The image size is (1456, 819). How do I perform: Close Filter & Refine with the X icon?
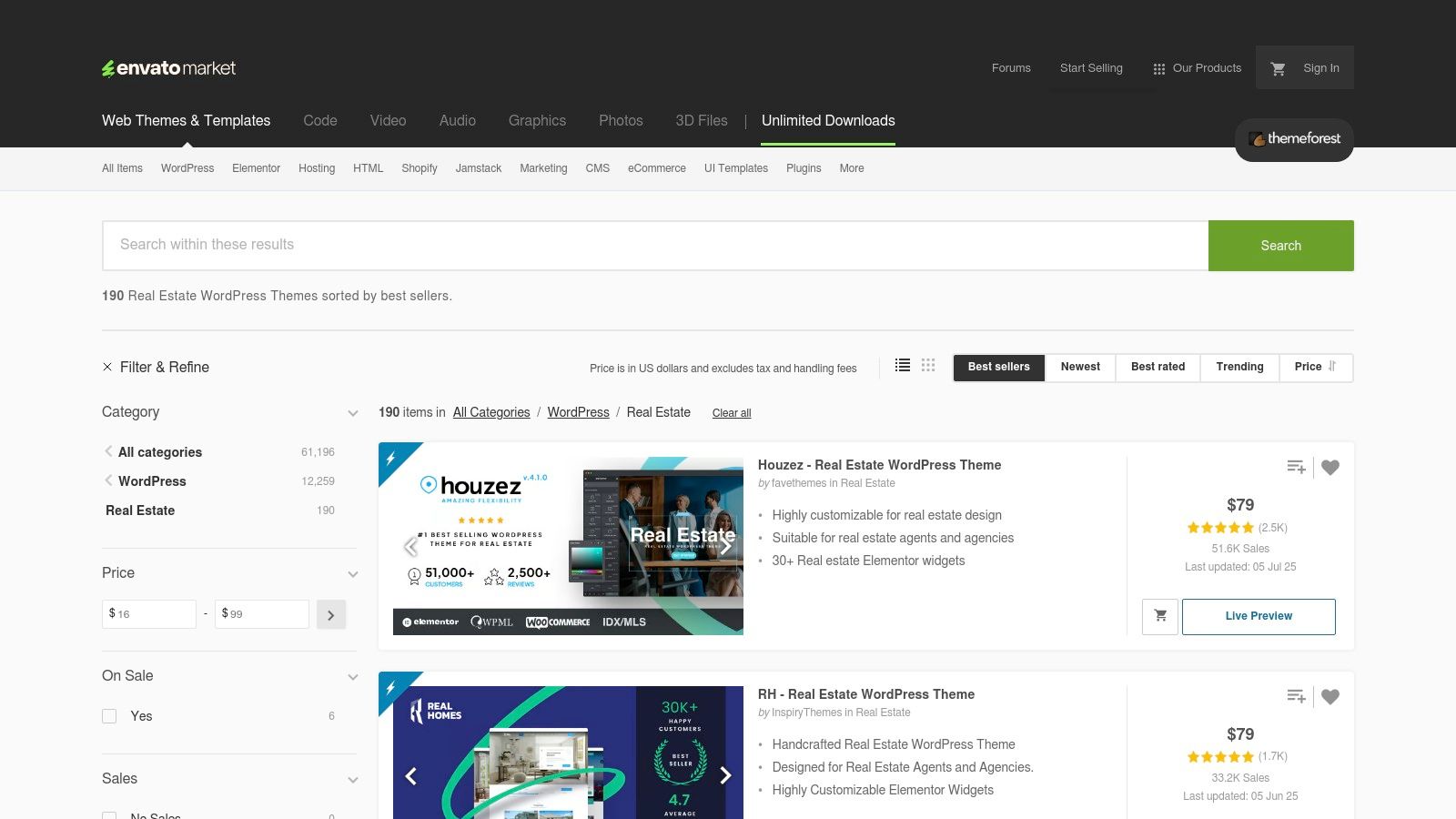[107, 367]
